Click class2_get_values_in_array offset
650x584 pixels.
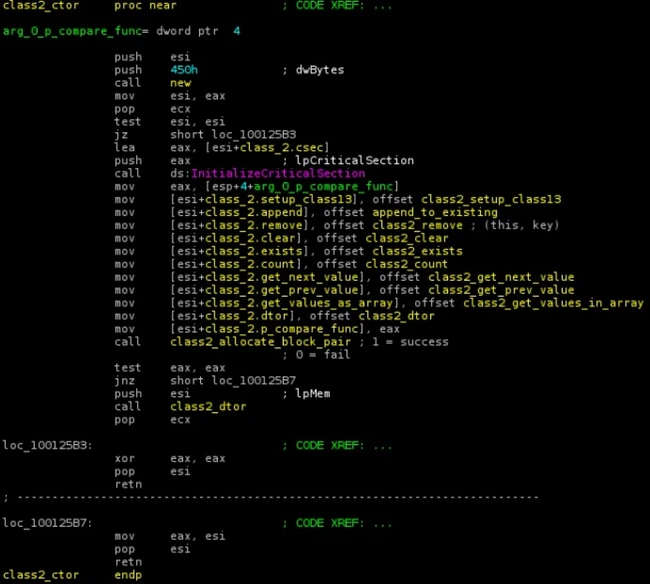(x=553, y=303)
